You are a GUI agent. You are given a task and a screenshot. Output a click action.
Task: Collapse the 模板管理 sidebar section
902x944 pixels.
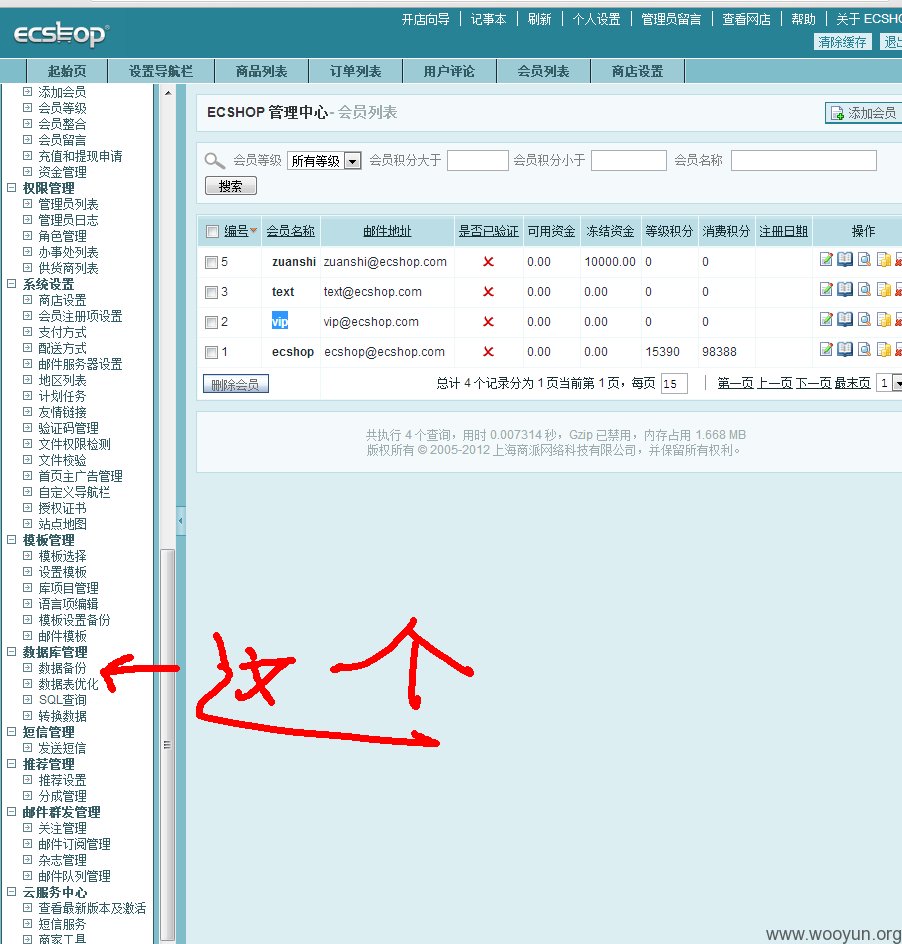(x=11, y=539)
